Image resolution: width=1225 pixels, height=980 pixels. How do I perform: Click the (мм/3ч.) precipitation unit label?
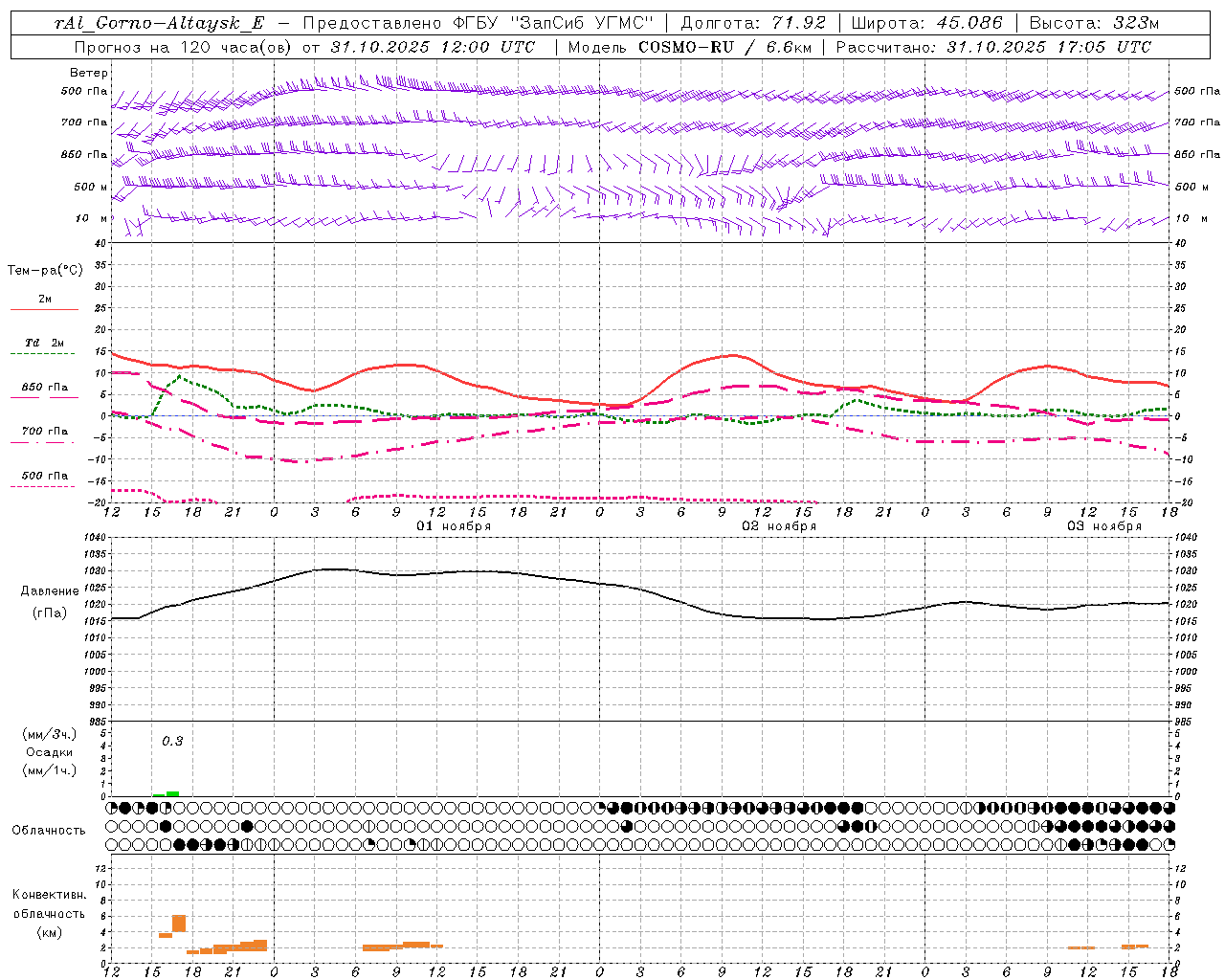pyautogui.click(x=50, y=734)
